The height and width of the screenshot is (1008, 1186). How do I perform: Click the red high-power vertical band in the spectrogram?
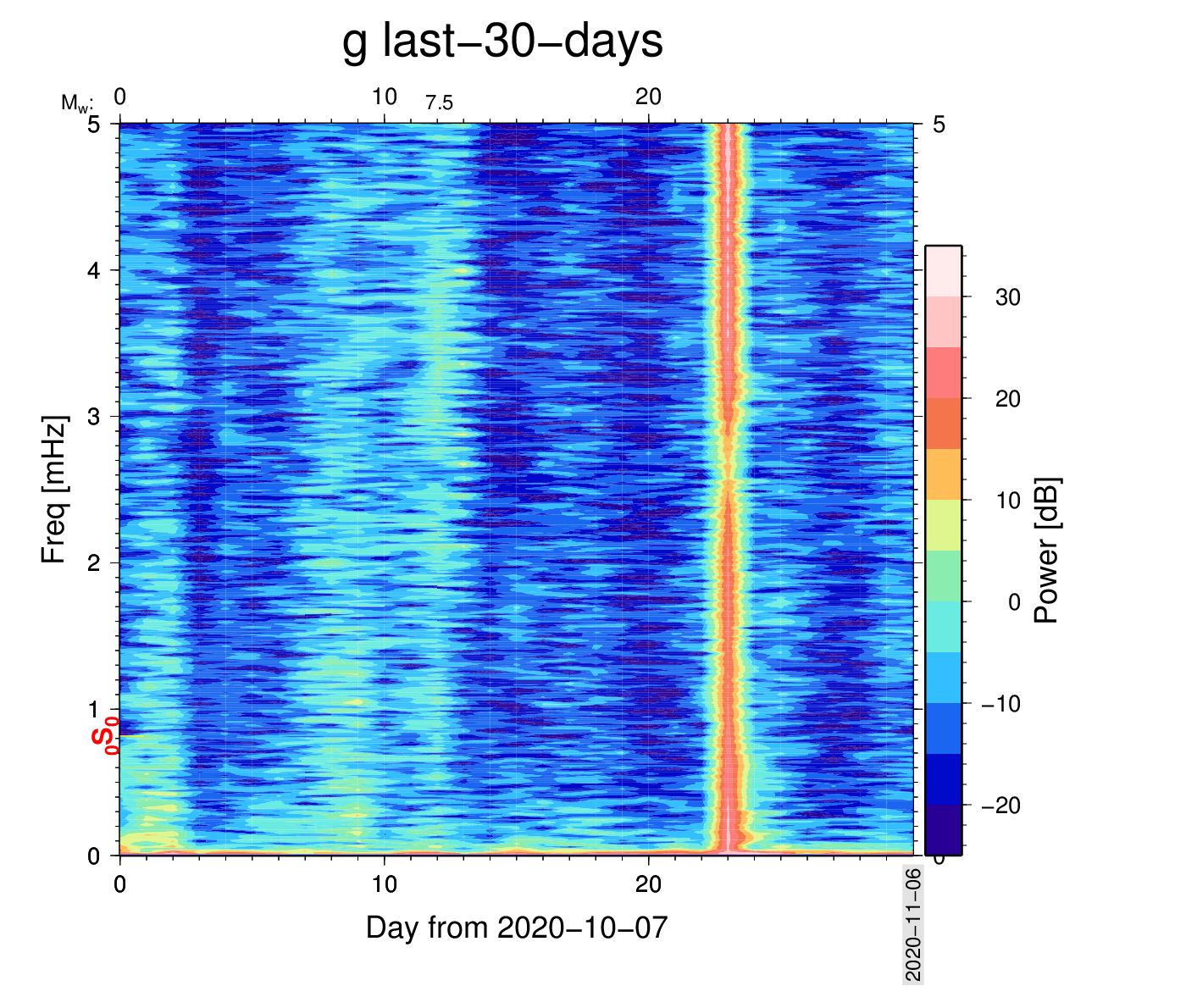(727, 508)
